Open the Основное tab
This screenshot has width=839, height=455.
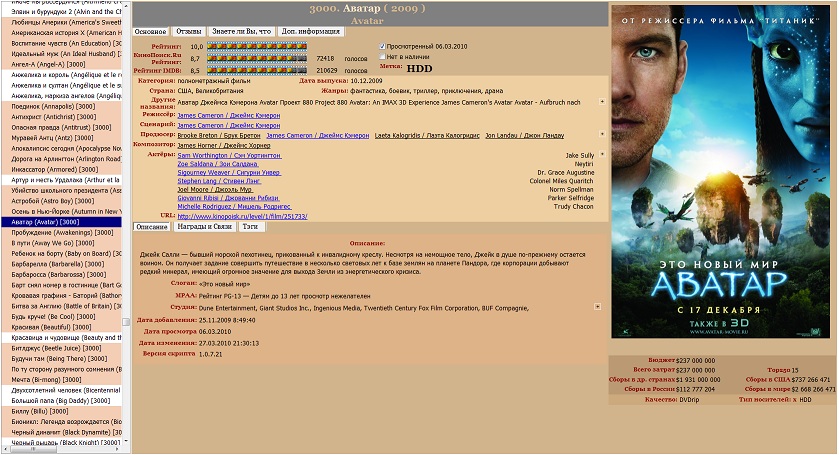click(x=150, y=32)
